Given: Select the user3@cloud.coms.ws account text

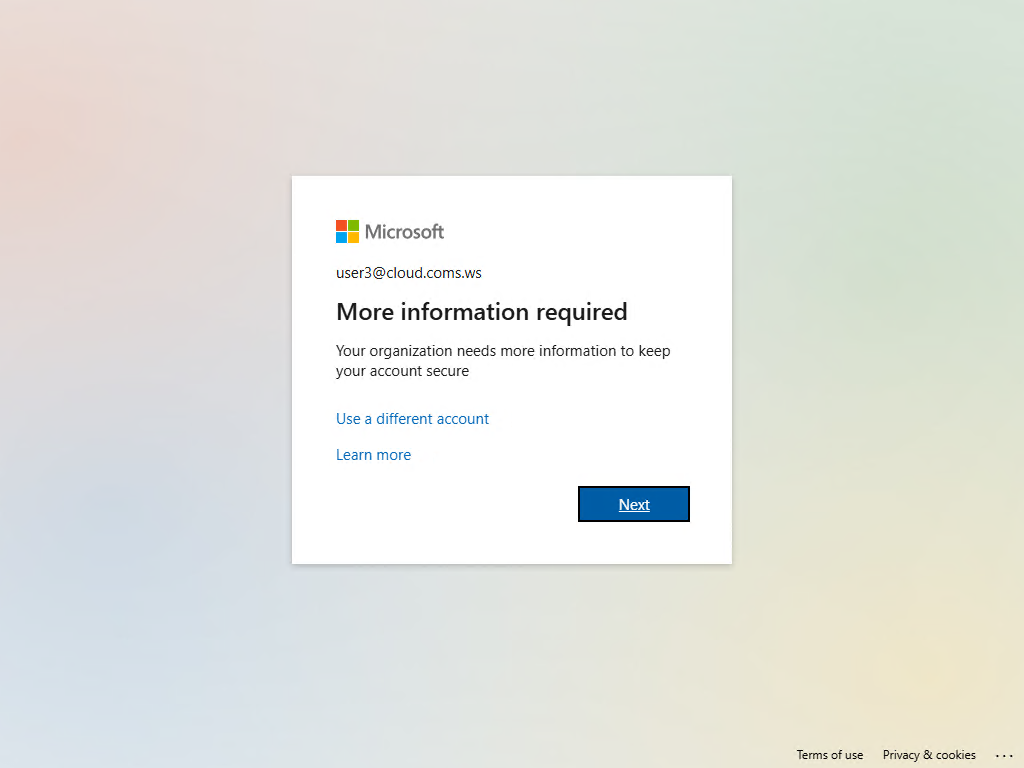Looking at the screenshot, I should [x=409, y=273].
